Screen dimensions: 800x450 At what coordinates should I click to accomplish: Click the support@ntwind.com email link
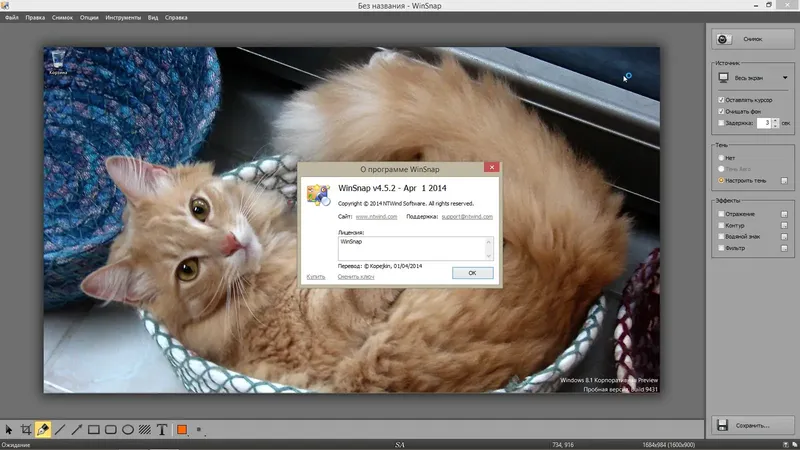pos(467,216)
